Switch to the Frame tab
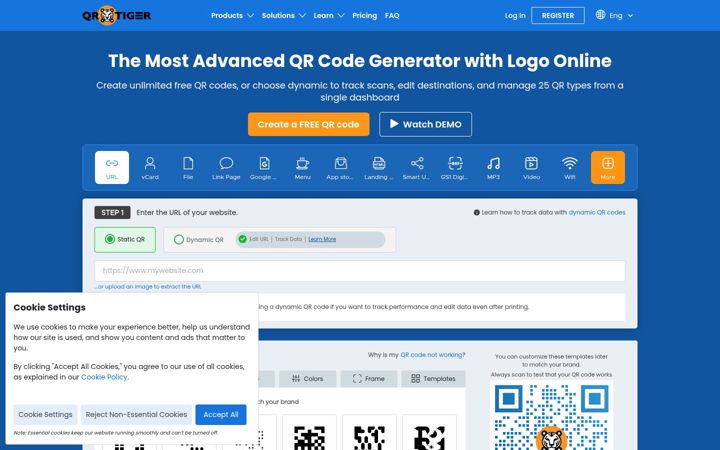This screenshot has width=720, height=450. pos(368,378)
